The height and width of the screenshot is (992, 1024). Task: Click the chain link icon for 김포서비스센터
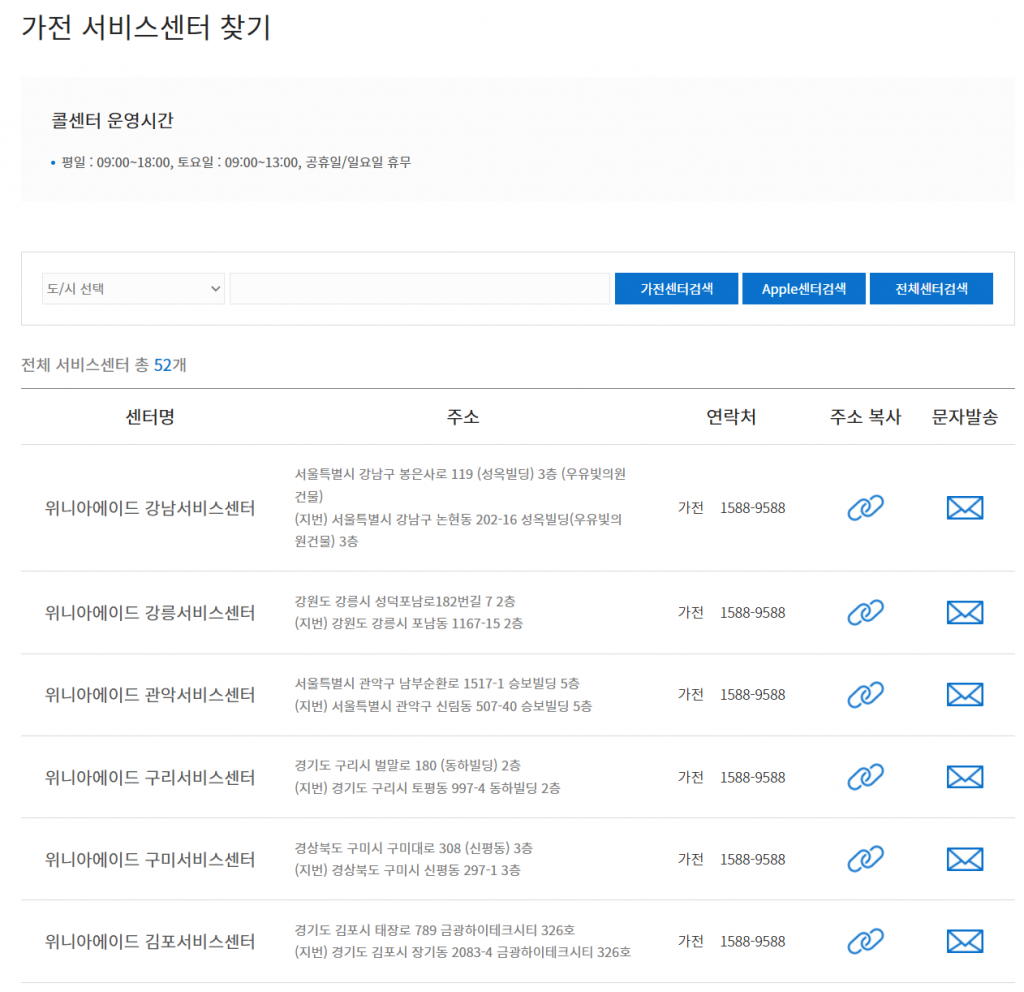point(864,941)
